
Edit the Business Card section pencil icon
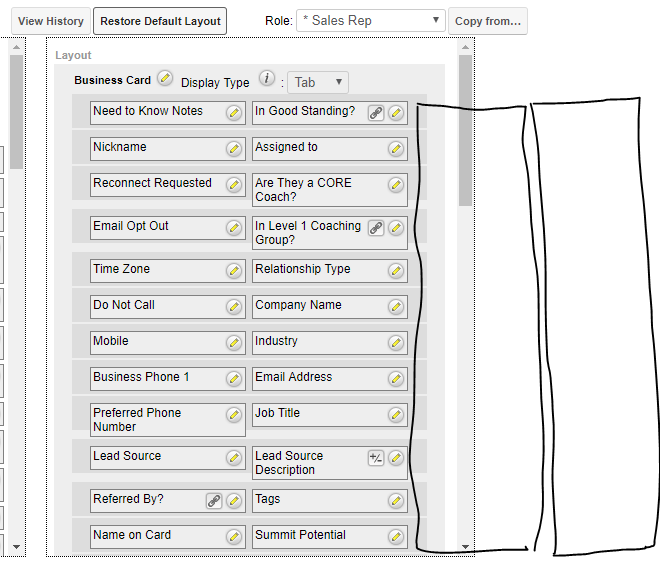[165, 79]
